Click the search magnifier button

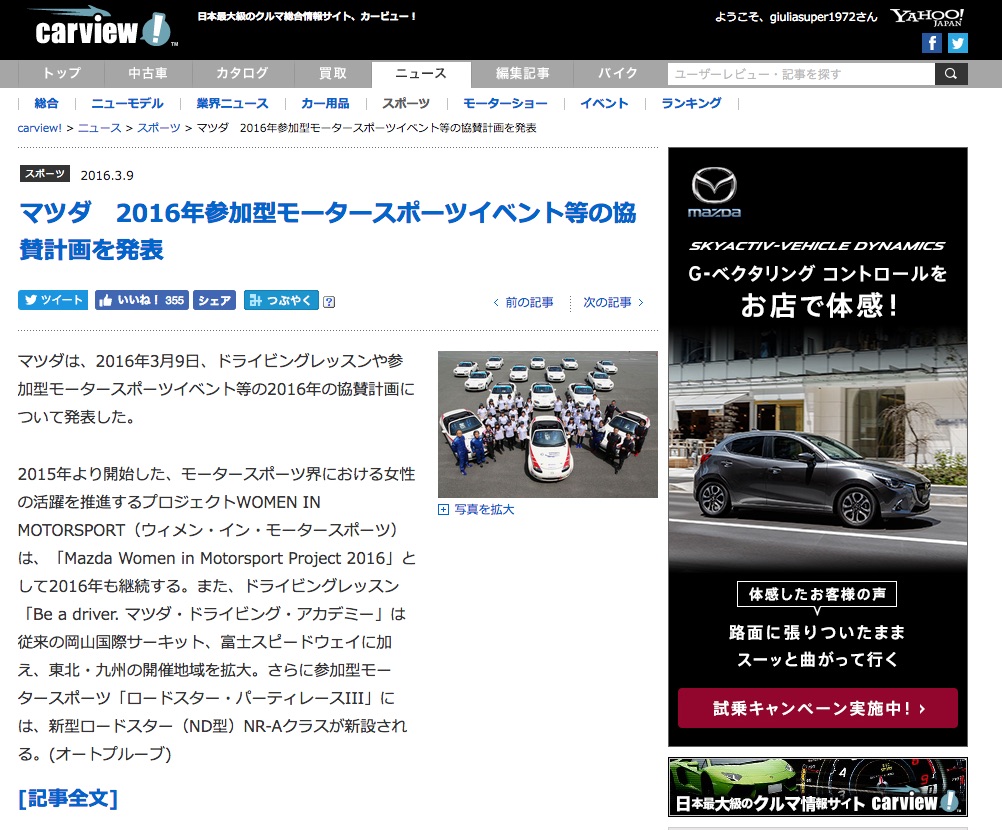(951, 74)
